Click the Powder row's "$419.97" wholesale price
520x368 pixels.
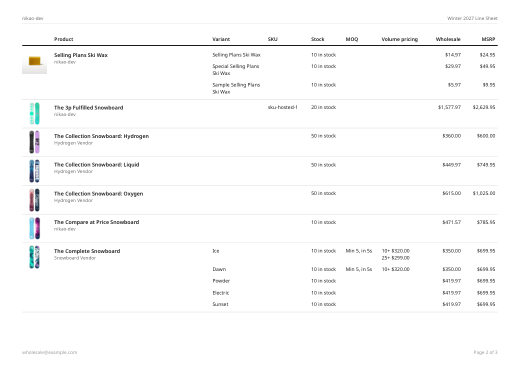click(452, 281)
